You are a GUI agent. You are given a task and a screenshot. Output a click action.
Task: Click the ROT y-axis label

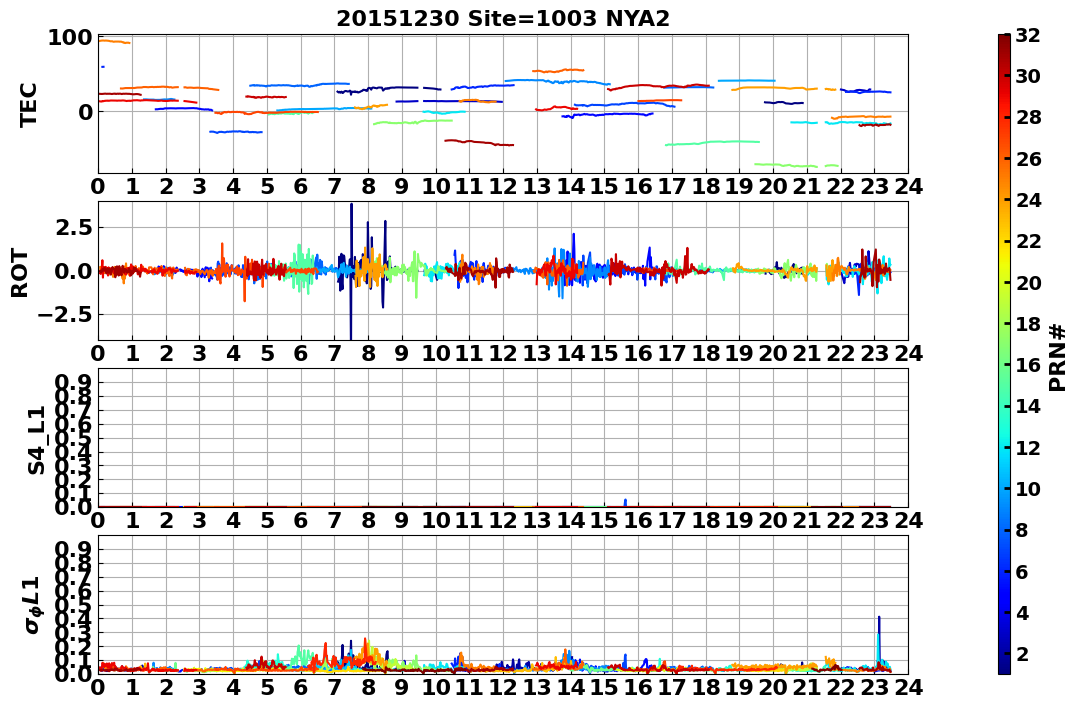(x=20, y=273)
